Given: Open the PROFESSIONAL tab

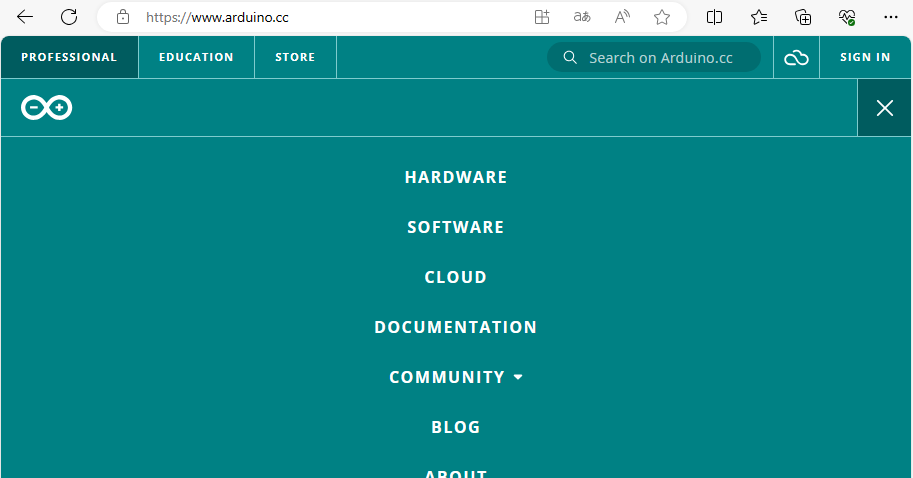Looking at the screenshot, I should (x=69, y=57).
